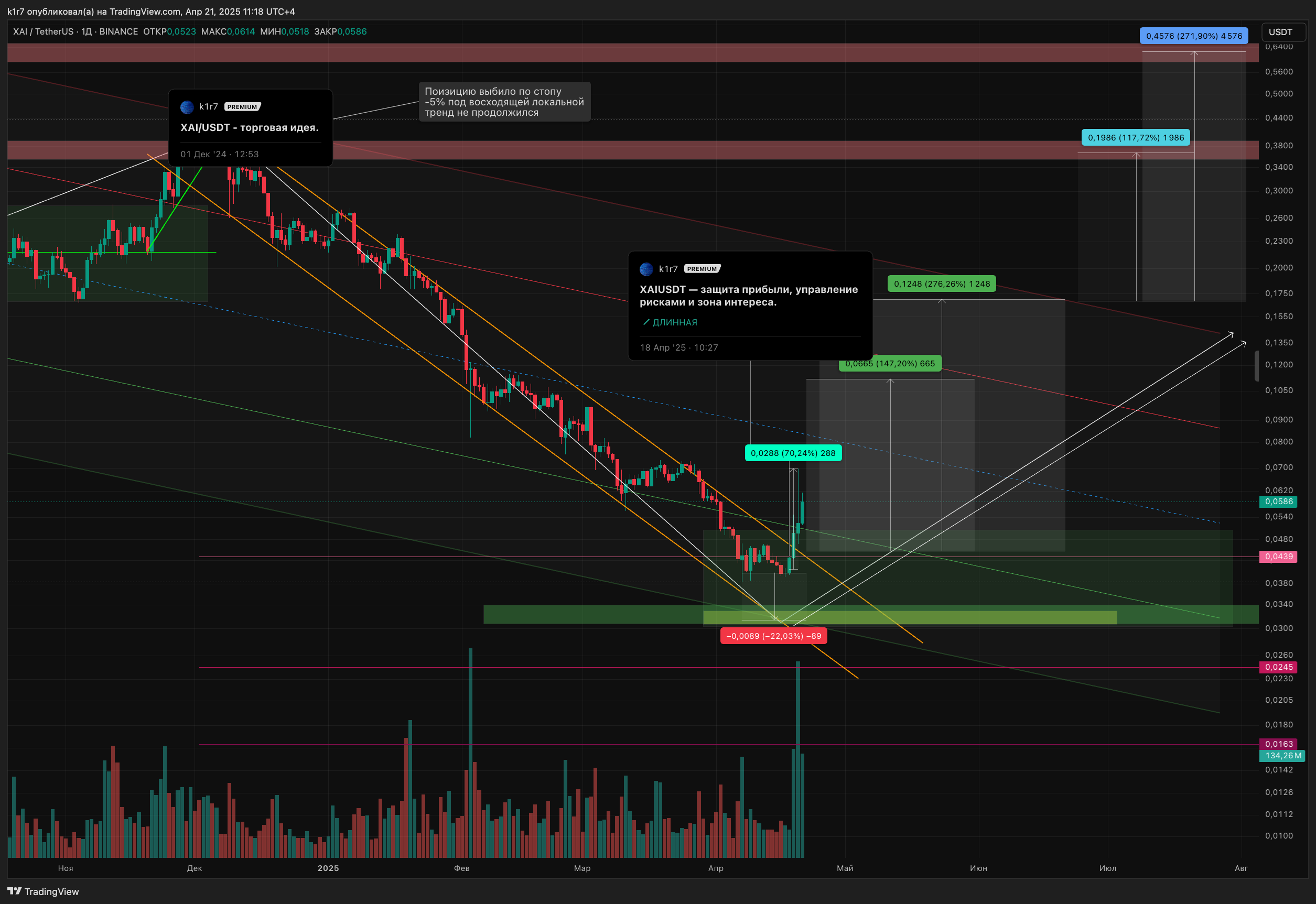Click the 'Дек' month label on time axis
Image resolution: width=1316 pixels, height=904 pixels.
point(195,868)
